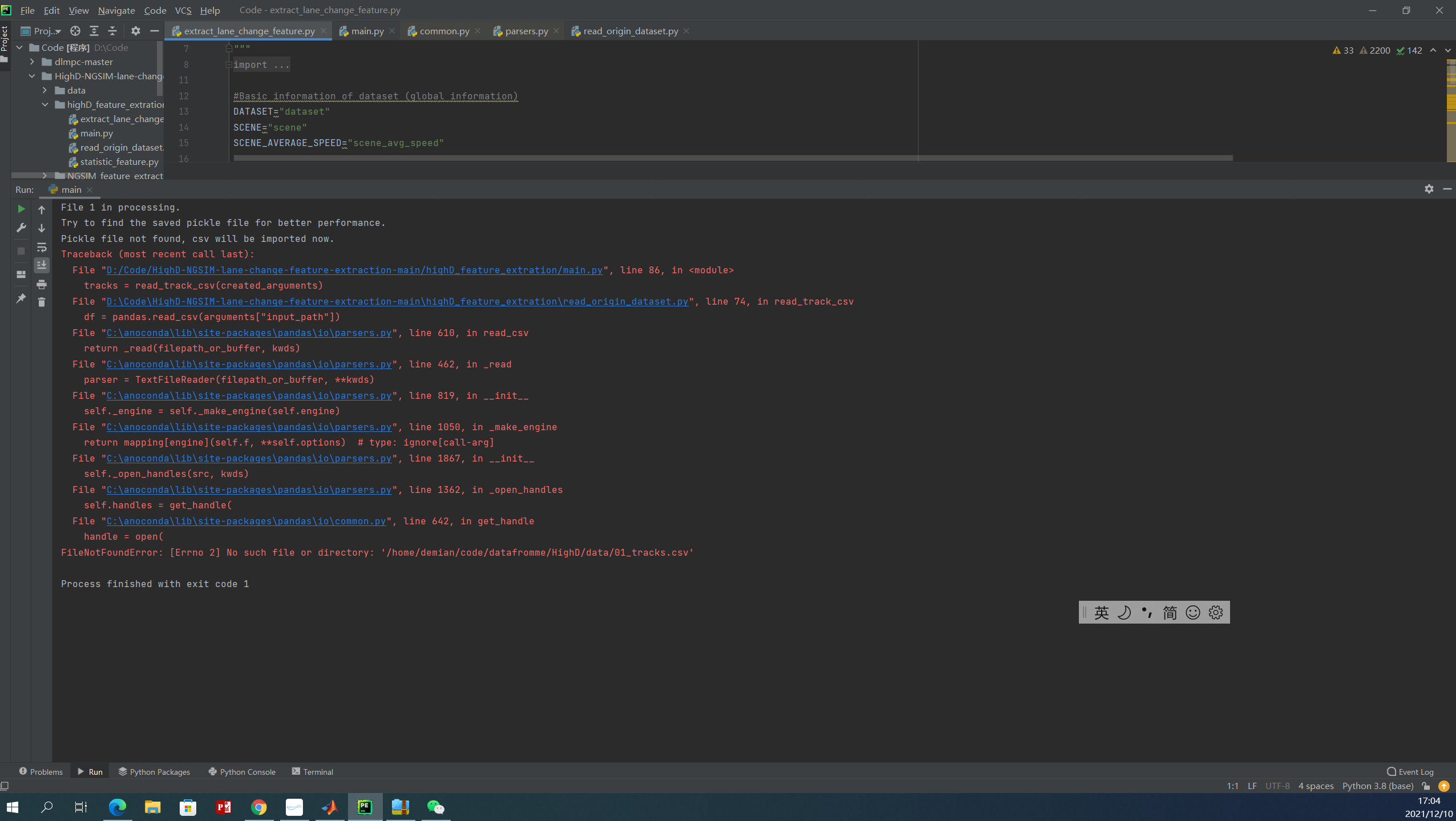Click the editor horizontal scrollbar
1456x821 pixels.
733,158
